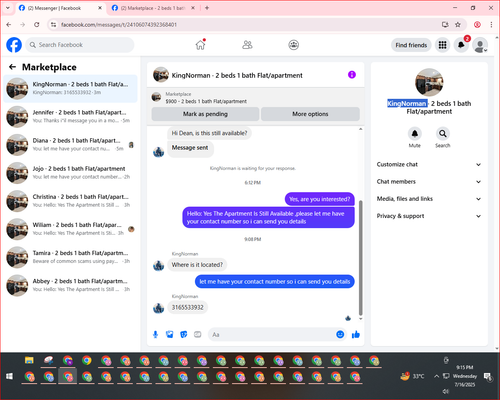Open the Notifications bell icon

[461, 45]
